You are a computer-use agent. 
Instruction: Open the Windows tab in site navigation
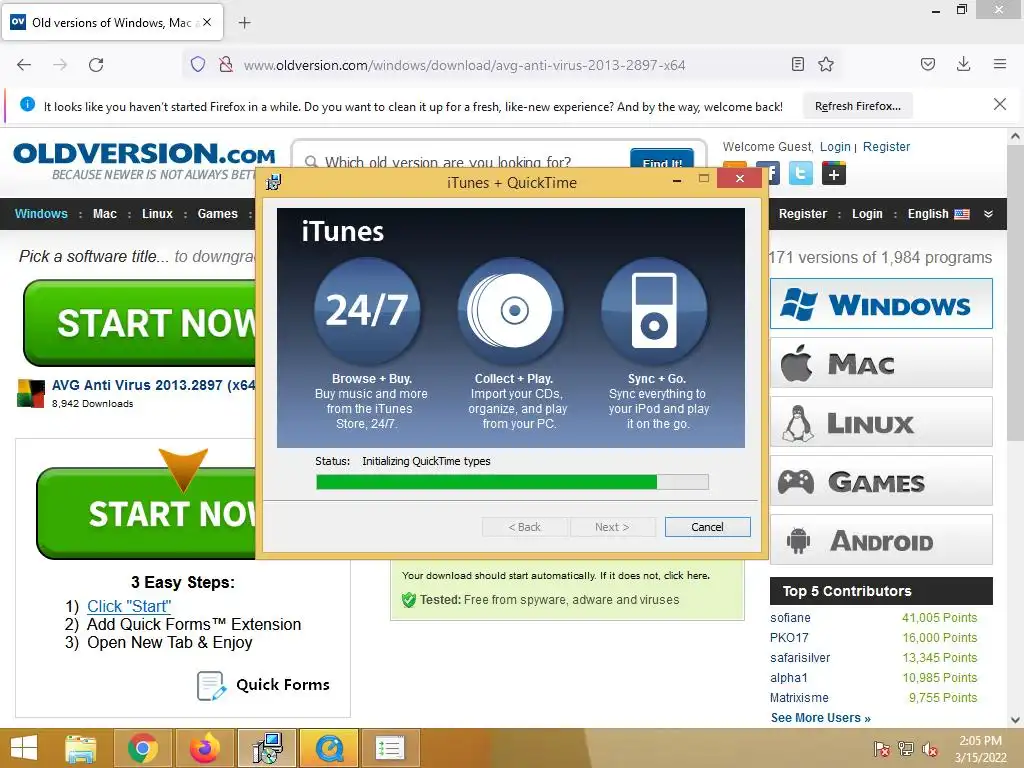[41, 214]
